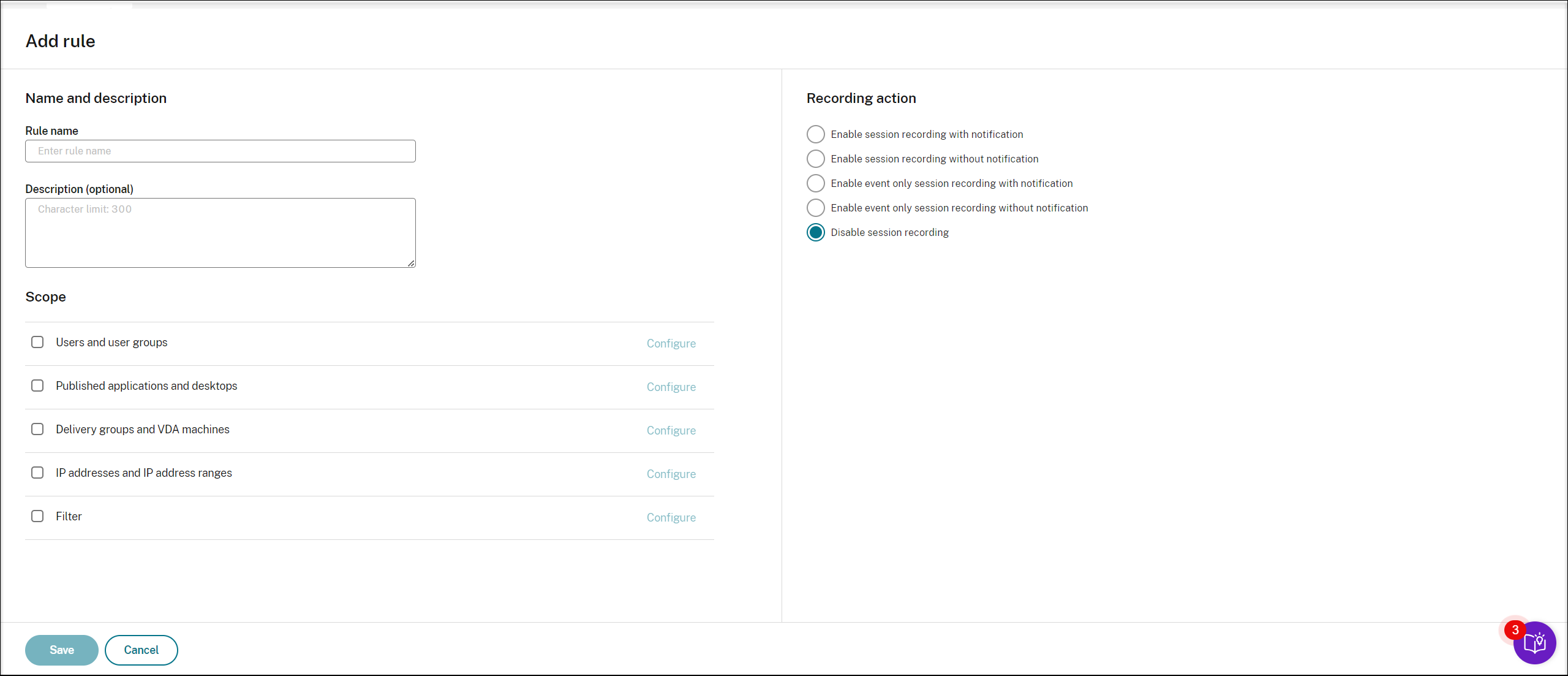Screen dimensions: 1568x676
Task: Open the help guide icon with badge
Action: [x=1534, y=643]
